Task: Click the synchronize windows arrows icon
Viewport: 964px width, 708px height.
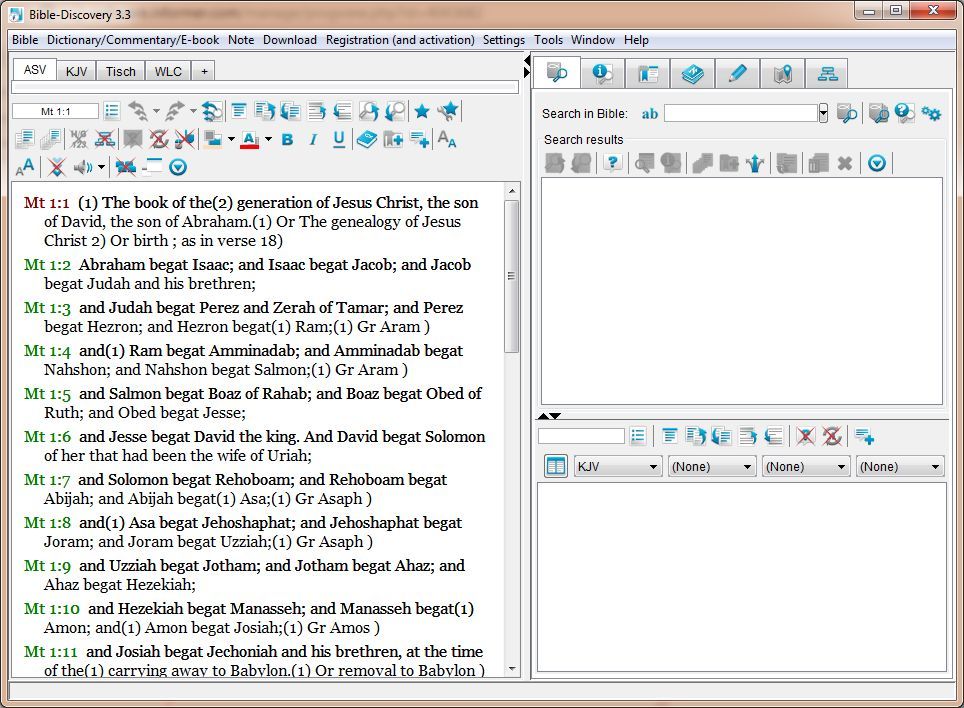Action: [x=211, y=111]
